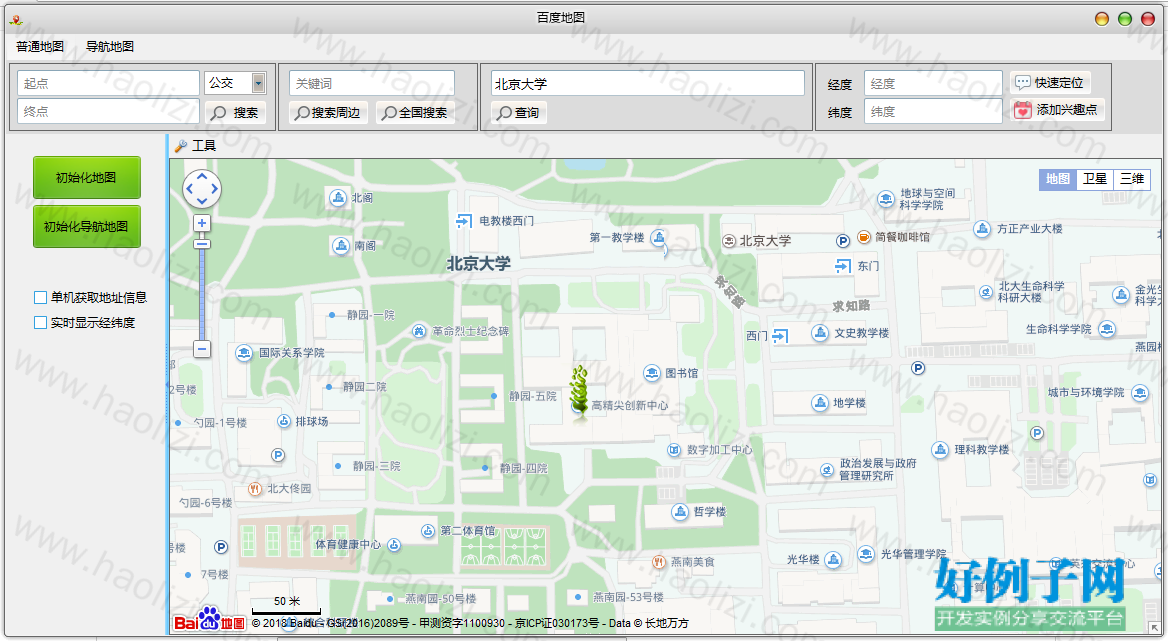1168x641 pixels.
Task: Click the 革命烈士纪念碑 monument icon
Action: (419, 331)
